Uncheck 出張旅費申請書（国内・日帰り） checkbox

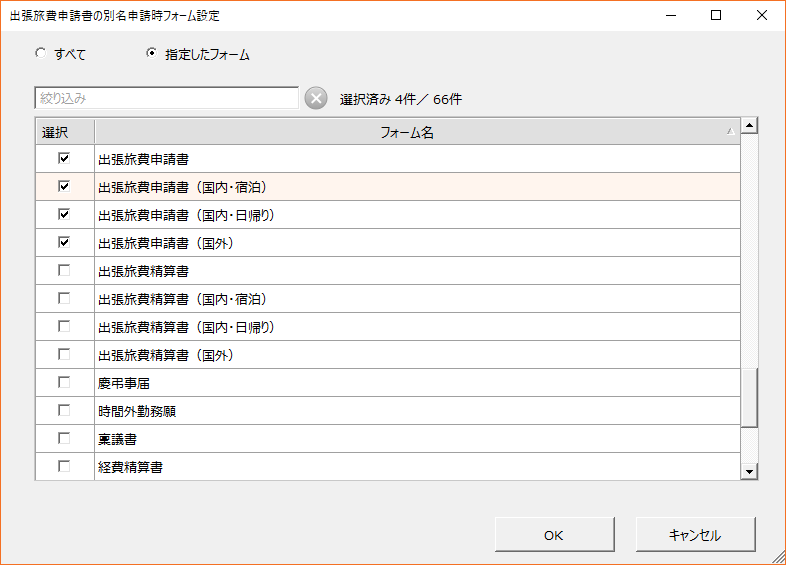pyautogui.click(x=64, y=214)
